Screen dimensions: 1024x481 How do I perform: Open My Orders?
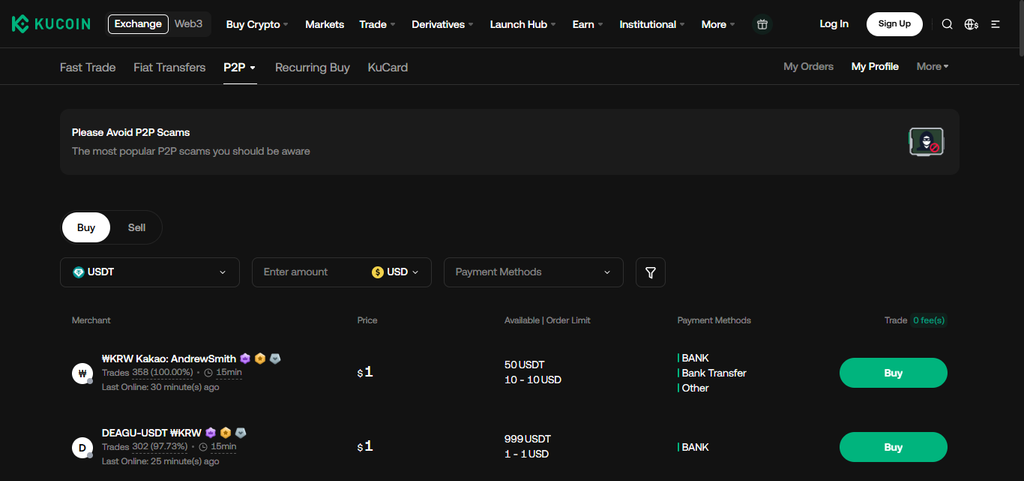click(x=808, y=67)
